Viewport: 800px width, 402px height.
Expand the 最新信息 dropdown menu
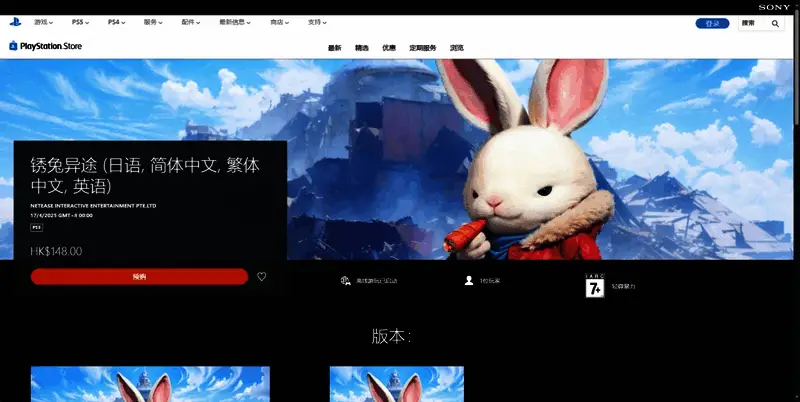point(235,22)
